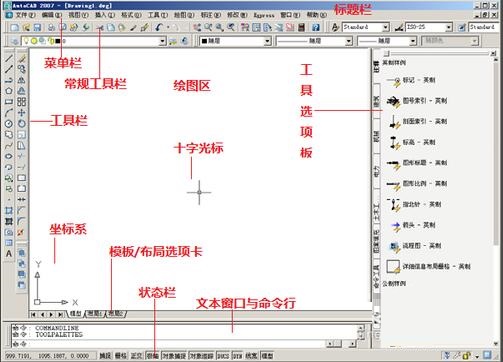Click the Dimension Style icon beside ISO-25

[x=399, y=28]
